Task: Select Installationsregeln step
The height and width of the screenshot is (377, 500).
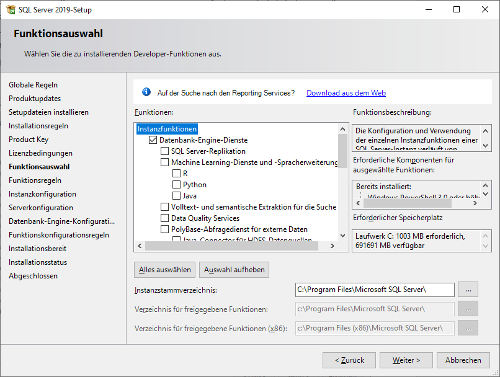Action: (x=38, y=126)
